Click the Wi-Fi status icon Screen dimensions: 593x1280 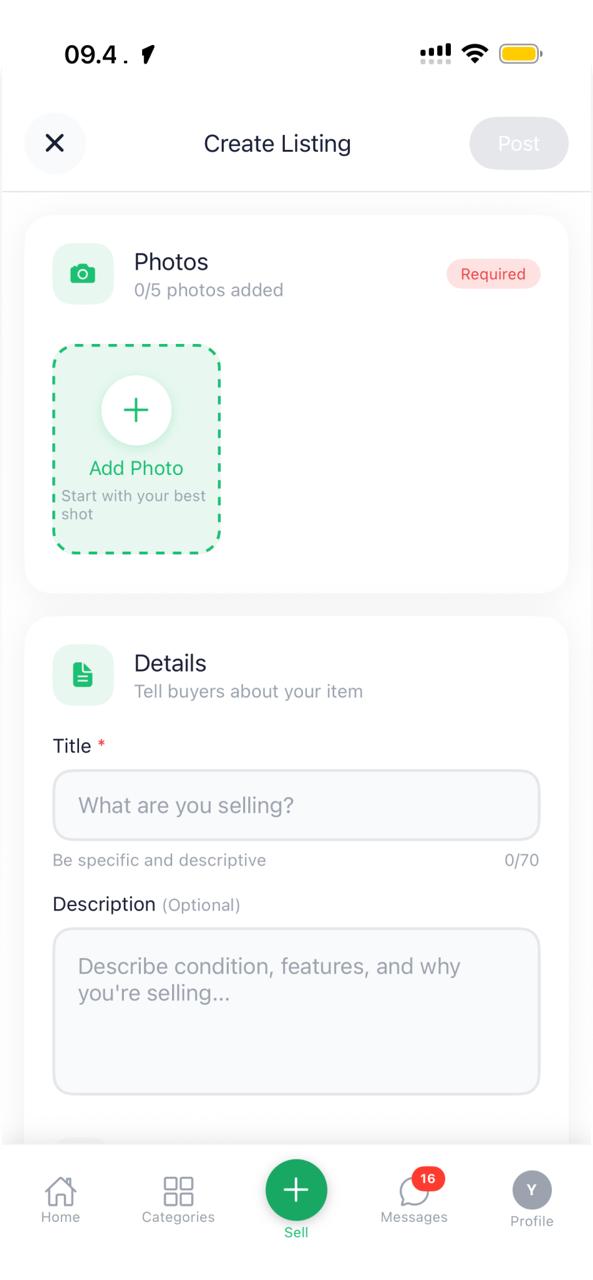(477, 51)
